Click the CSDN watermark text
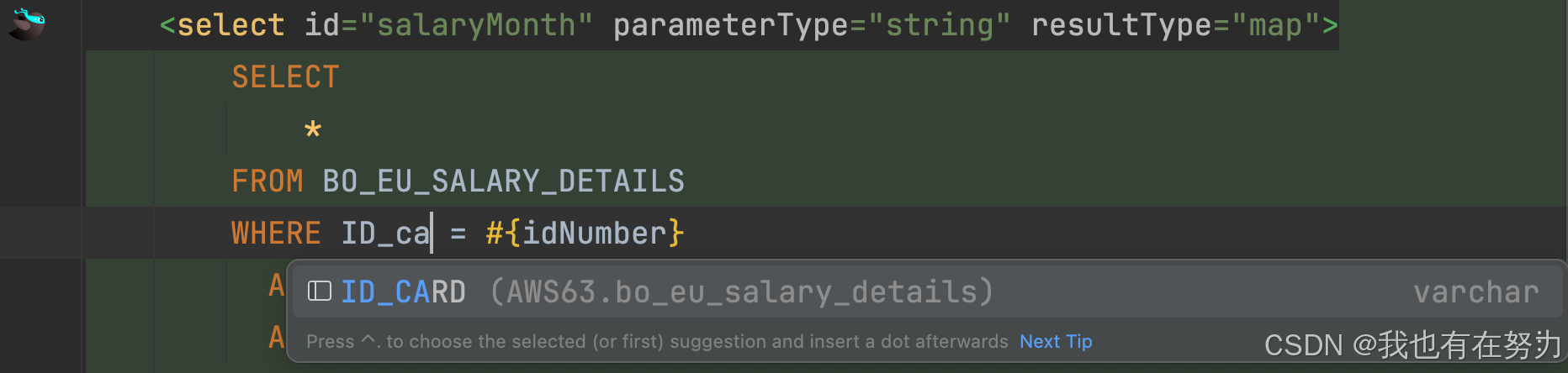This screenshot has height=373, width=1568. point(1413,345)
